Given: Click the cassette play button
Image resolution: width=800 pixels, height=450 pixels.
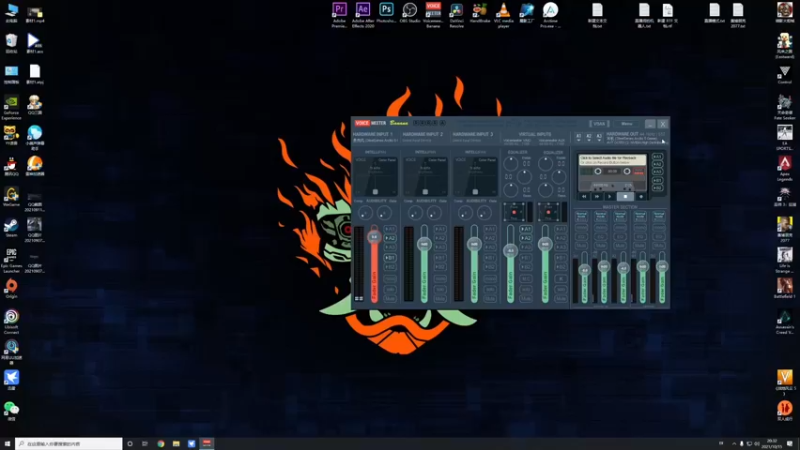Looking at the screenshot, I should point(609,196).
